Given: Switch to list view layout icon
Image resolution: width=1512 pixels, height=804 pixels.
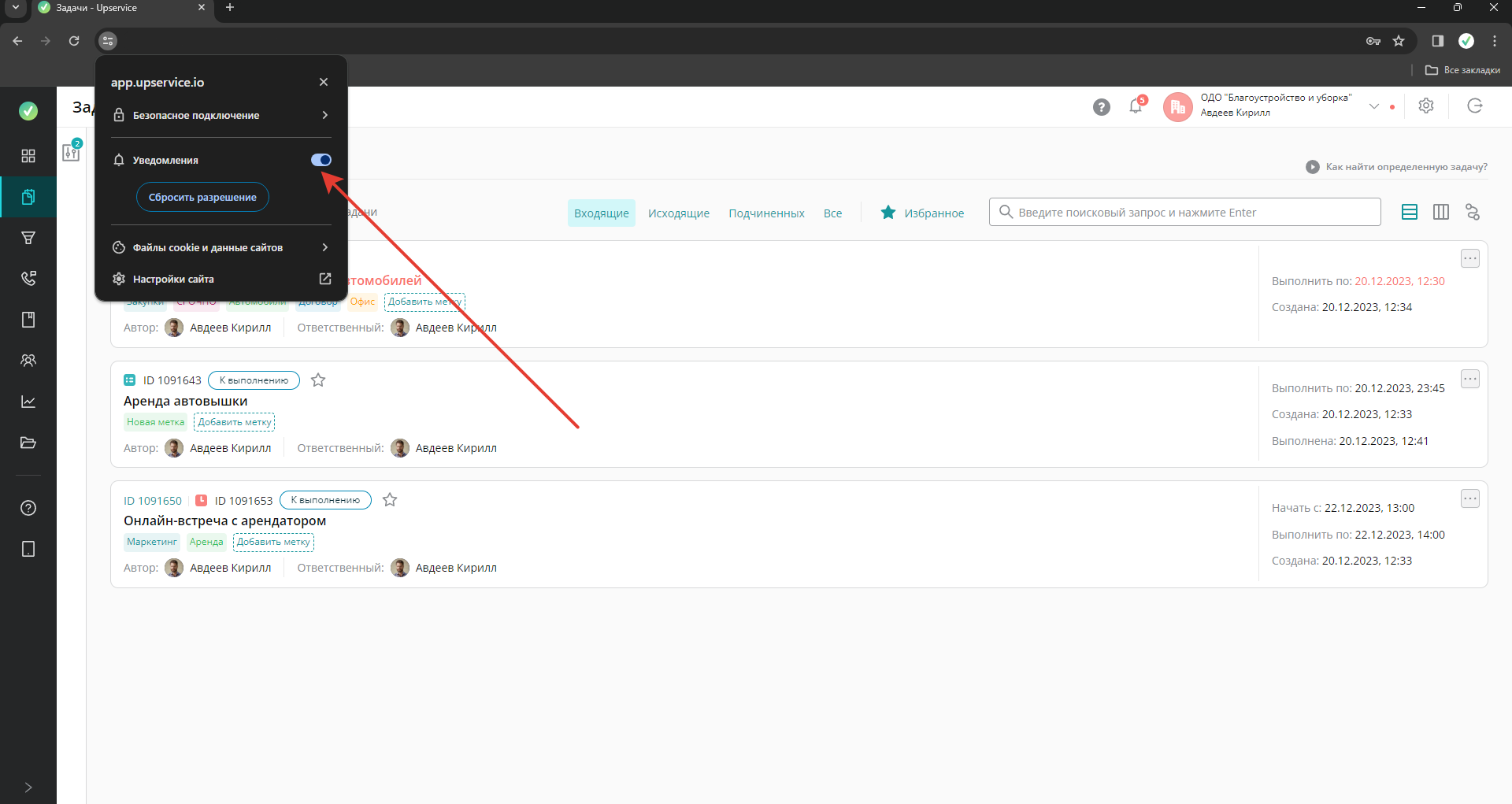Looking at the screenshot, I should (1410, 213).
